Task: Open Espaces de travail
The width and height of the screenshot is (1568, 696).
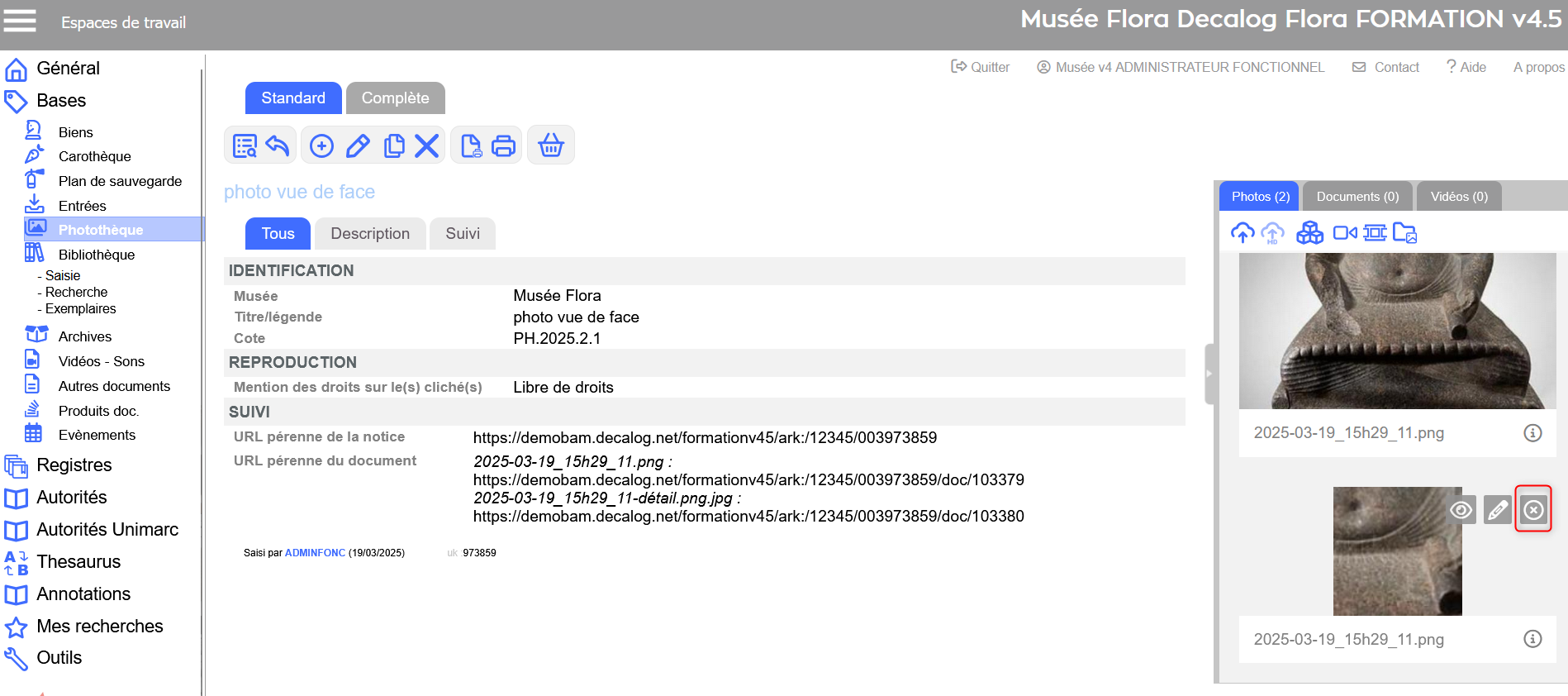Action: pyautogui.click(x=123, y=22)
